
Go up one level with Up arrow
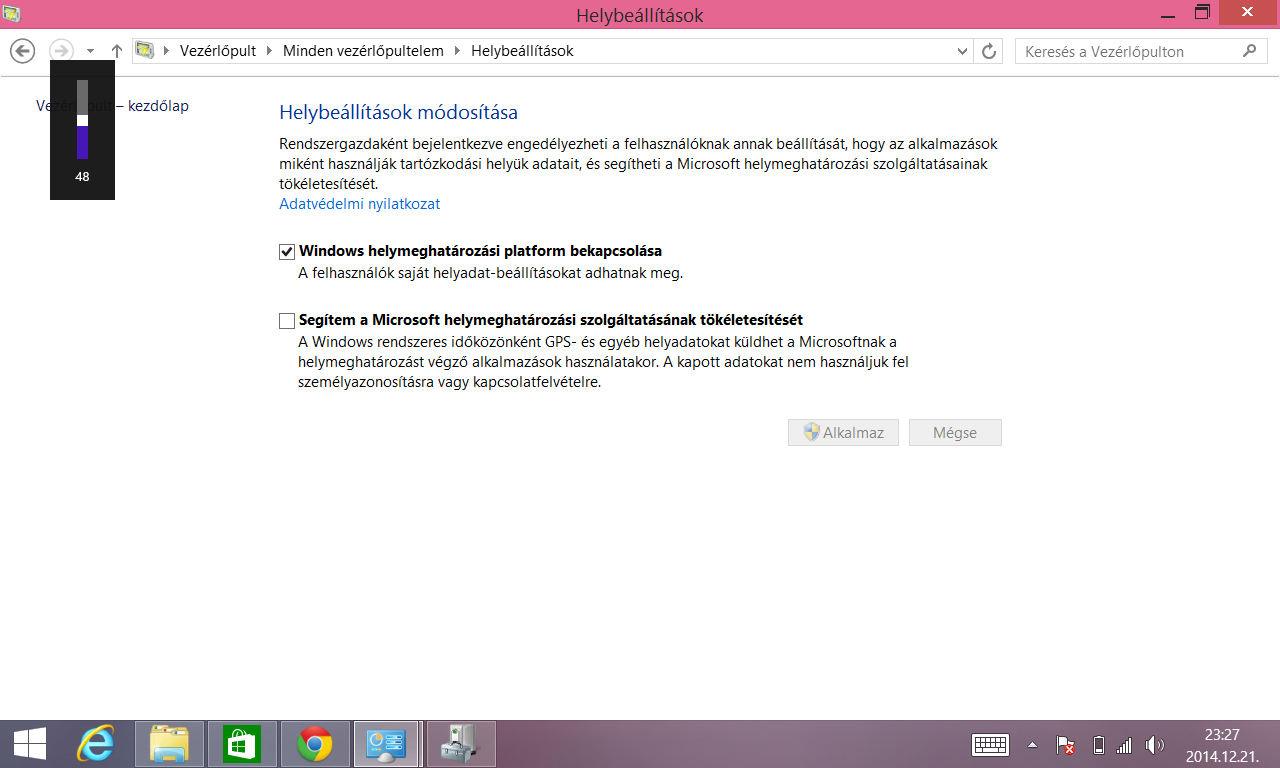117,51
